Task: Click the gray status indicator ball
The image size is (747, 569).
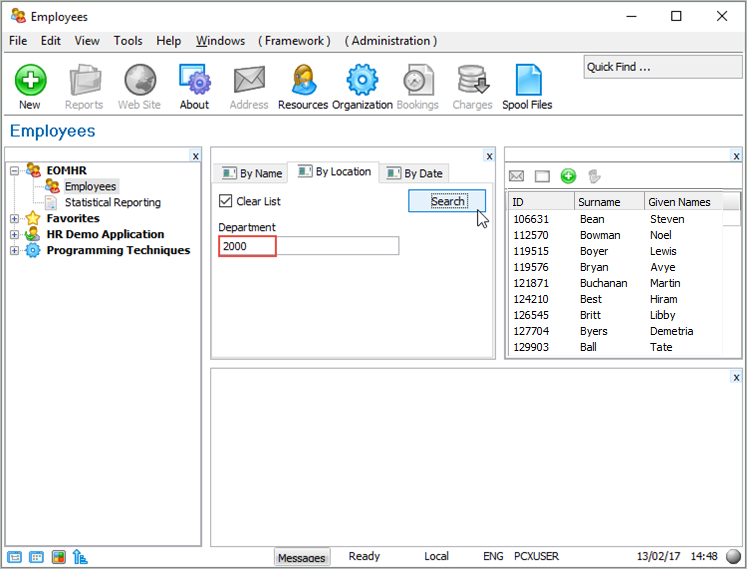Action: pos(733,556)
